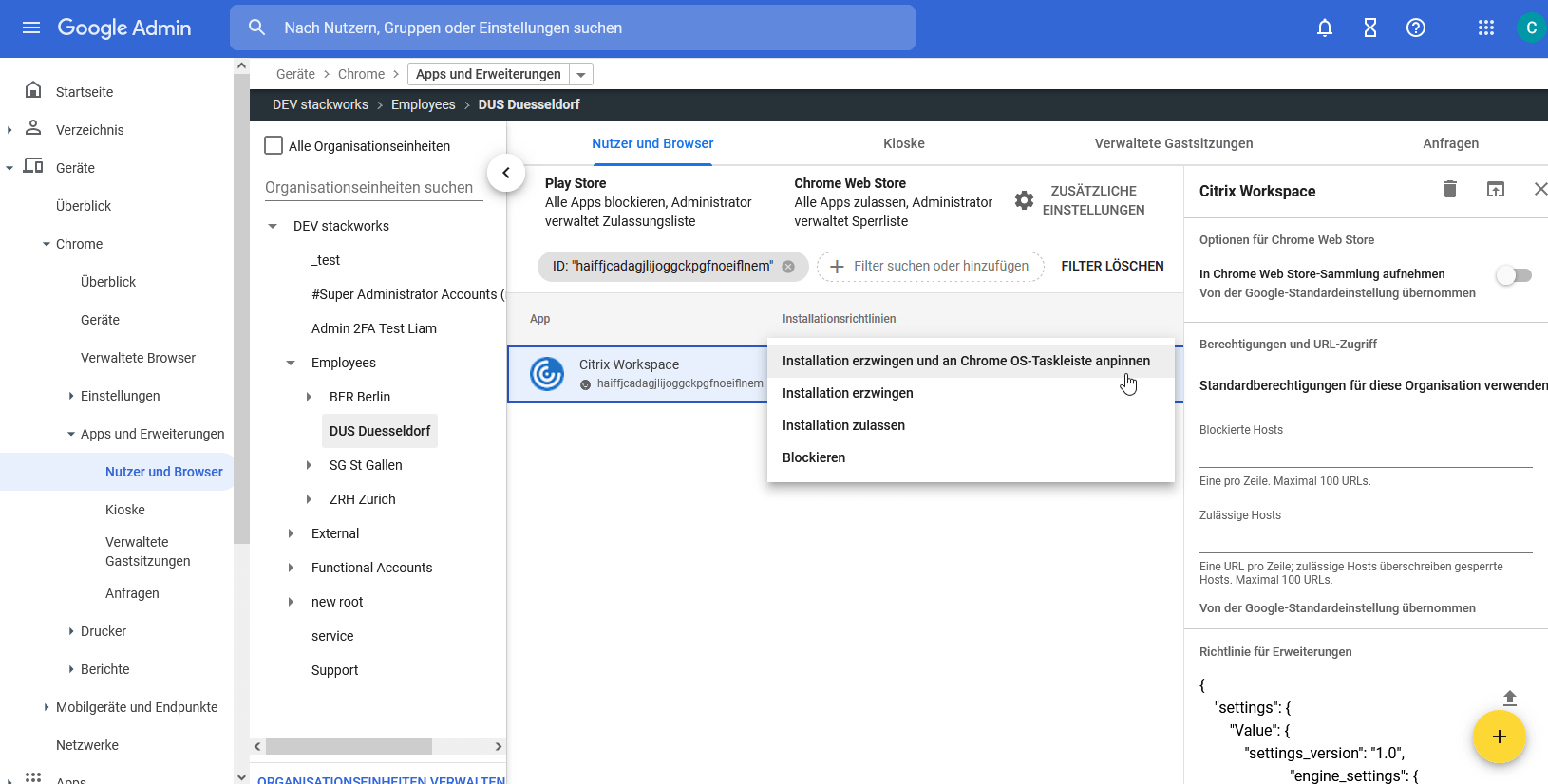
Task: Toggle Chrome Web Store collection inclusion
Action: click(x=1514, y=275)
